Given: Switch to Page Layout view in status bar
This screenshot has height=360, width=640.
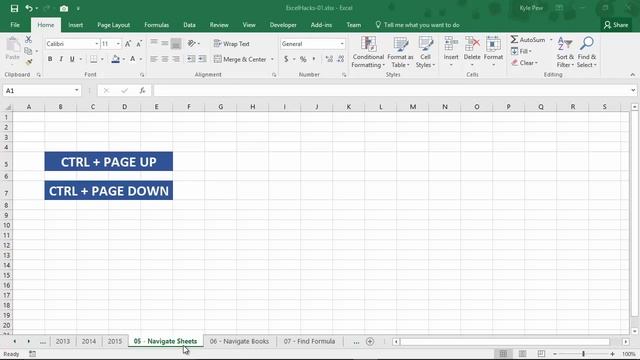Looking at the screenshot, I should (x=522, y=354).
